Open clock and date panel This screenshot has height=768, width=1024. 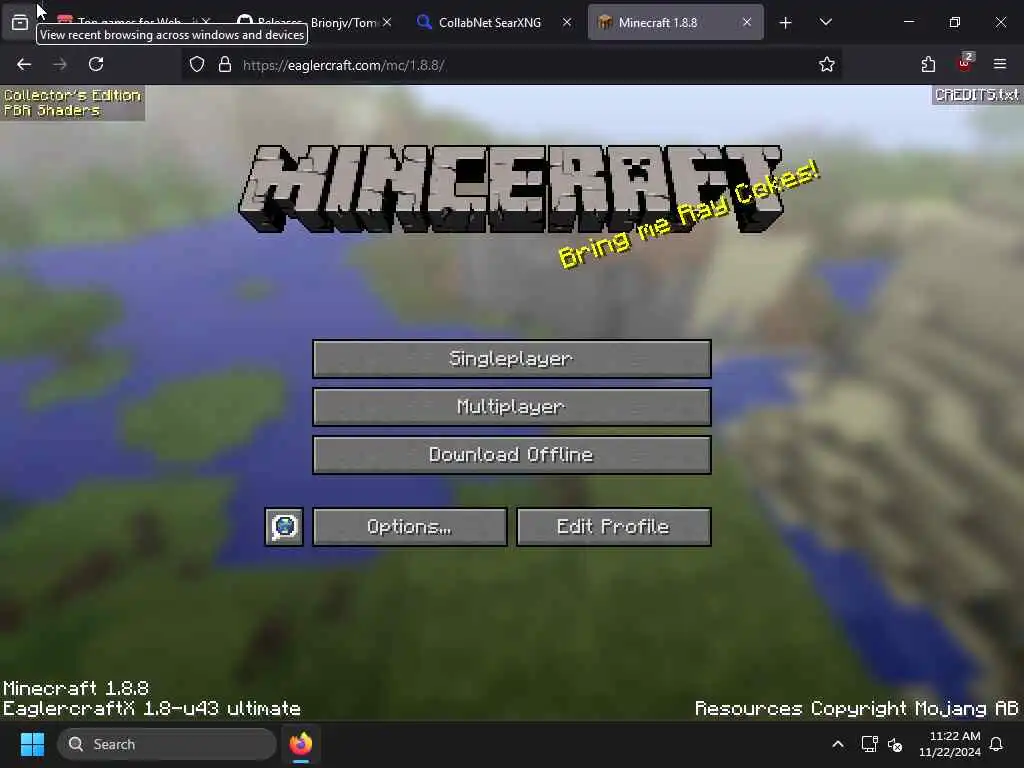(950, 744)
